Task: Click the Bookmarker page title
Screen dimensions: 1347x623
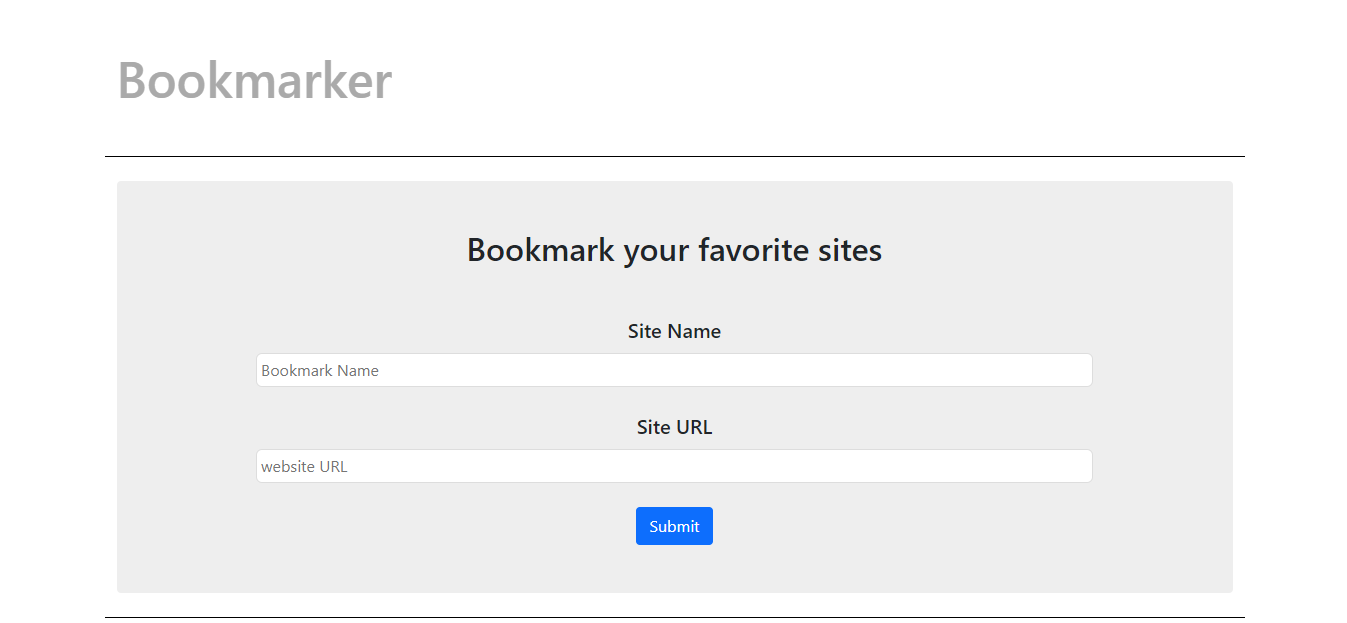Action: (254, 80)
